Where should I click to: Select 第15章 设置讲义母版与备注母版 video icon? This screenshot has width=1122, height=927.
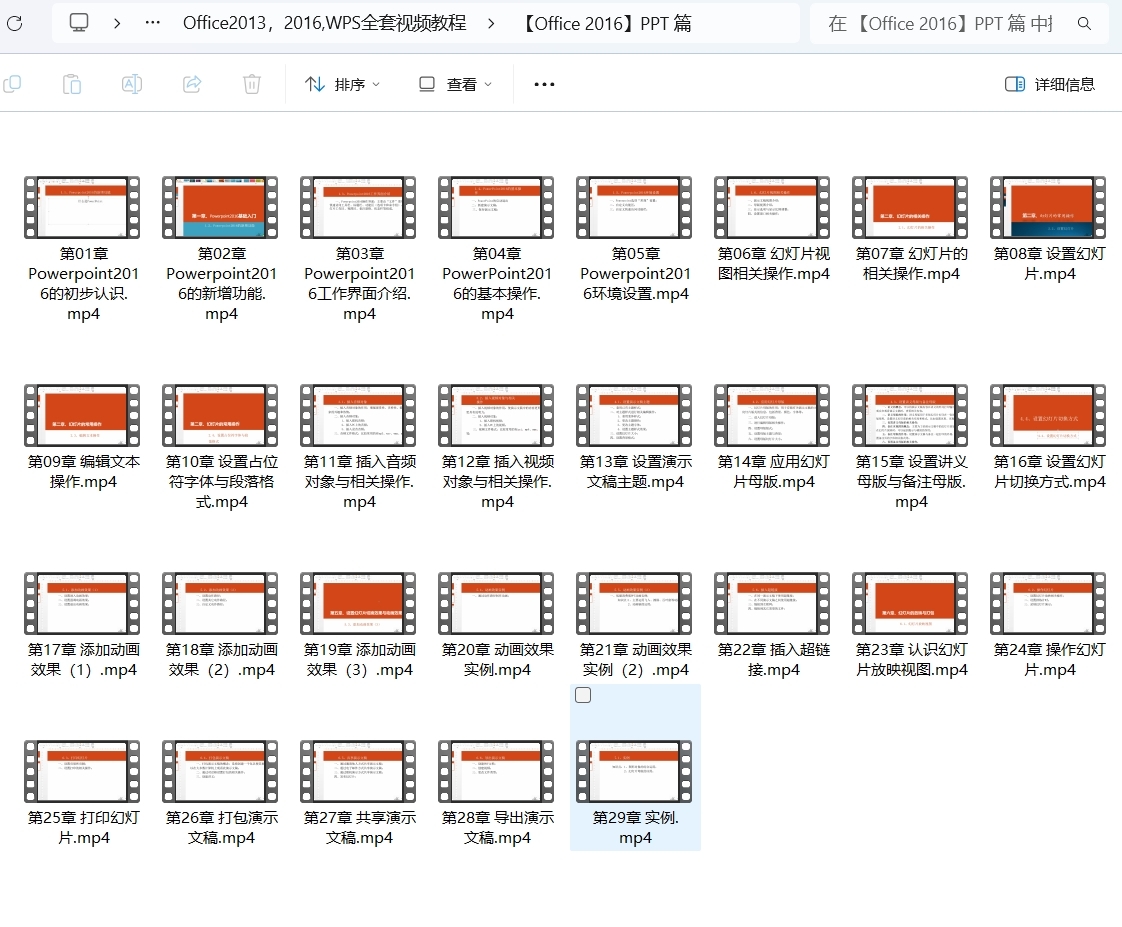(911, 416)
